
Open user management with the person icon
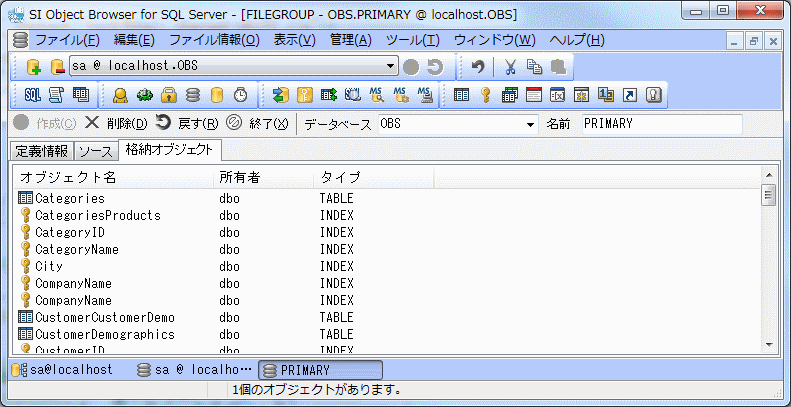120,96
